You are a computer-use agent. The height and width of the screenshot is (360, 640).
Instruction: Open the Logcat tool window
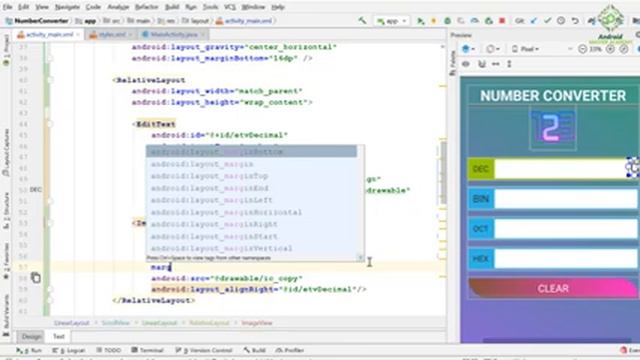[x=69, y=350]
